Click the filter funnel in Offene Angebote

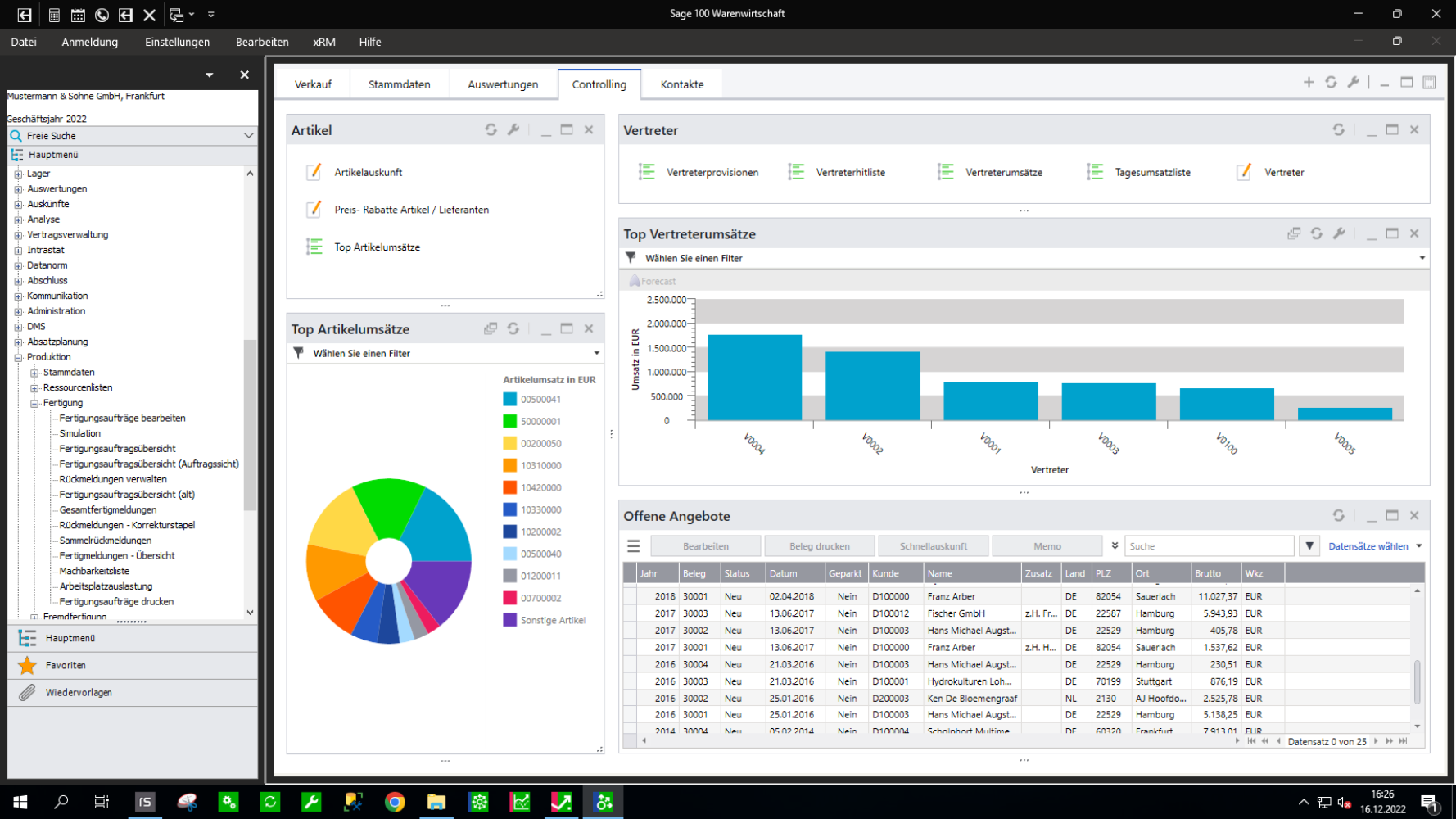pyautogui.click(x=1309, y=546)
